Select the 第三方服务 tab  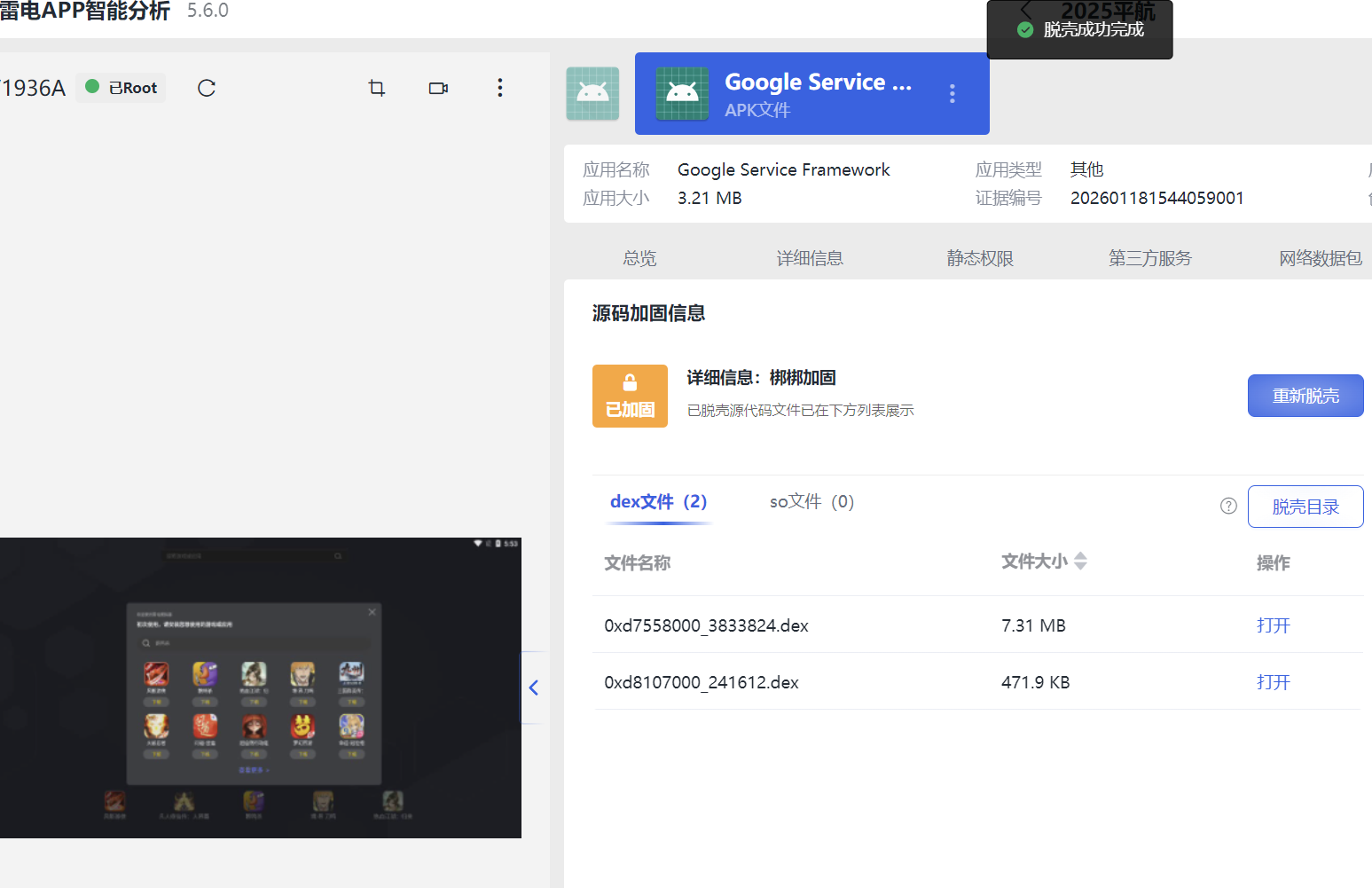1150,258
